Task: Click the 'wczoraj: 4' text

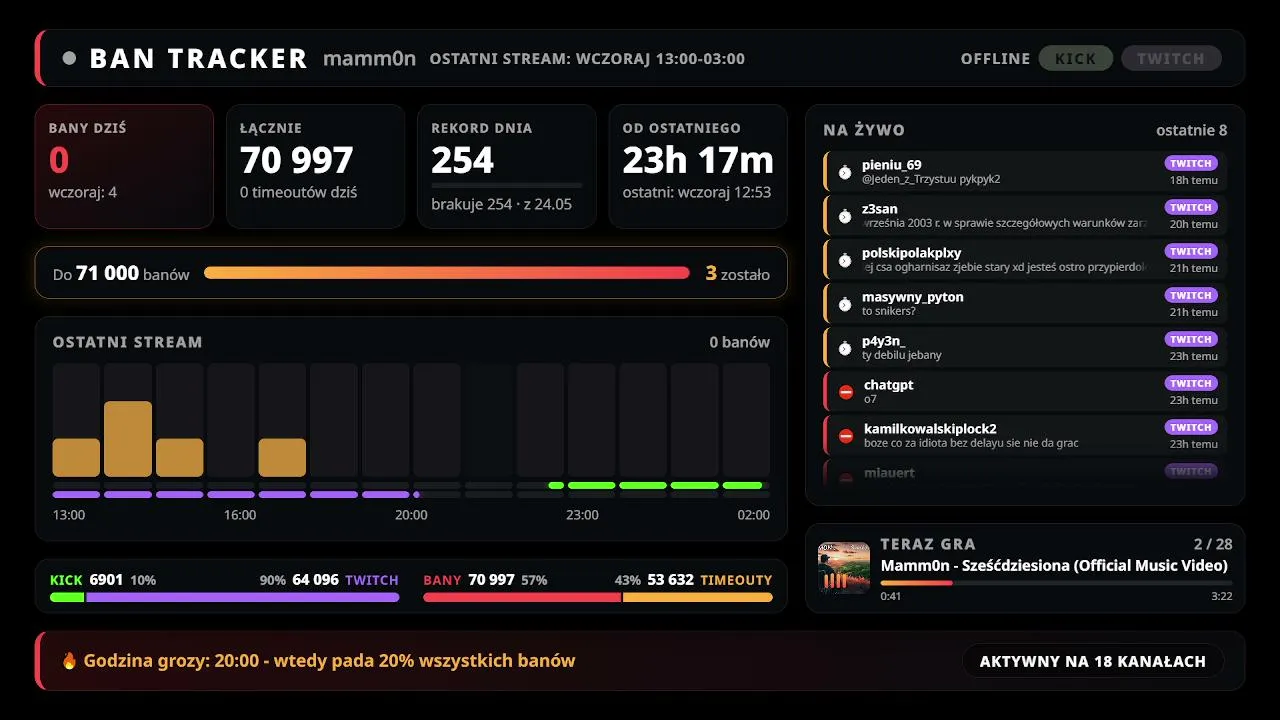Action: point(83,192)
